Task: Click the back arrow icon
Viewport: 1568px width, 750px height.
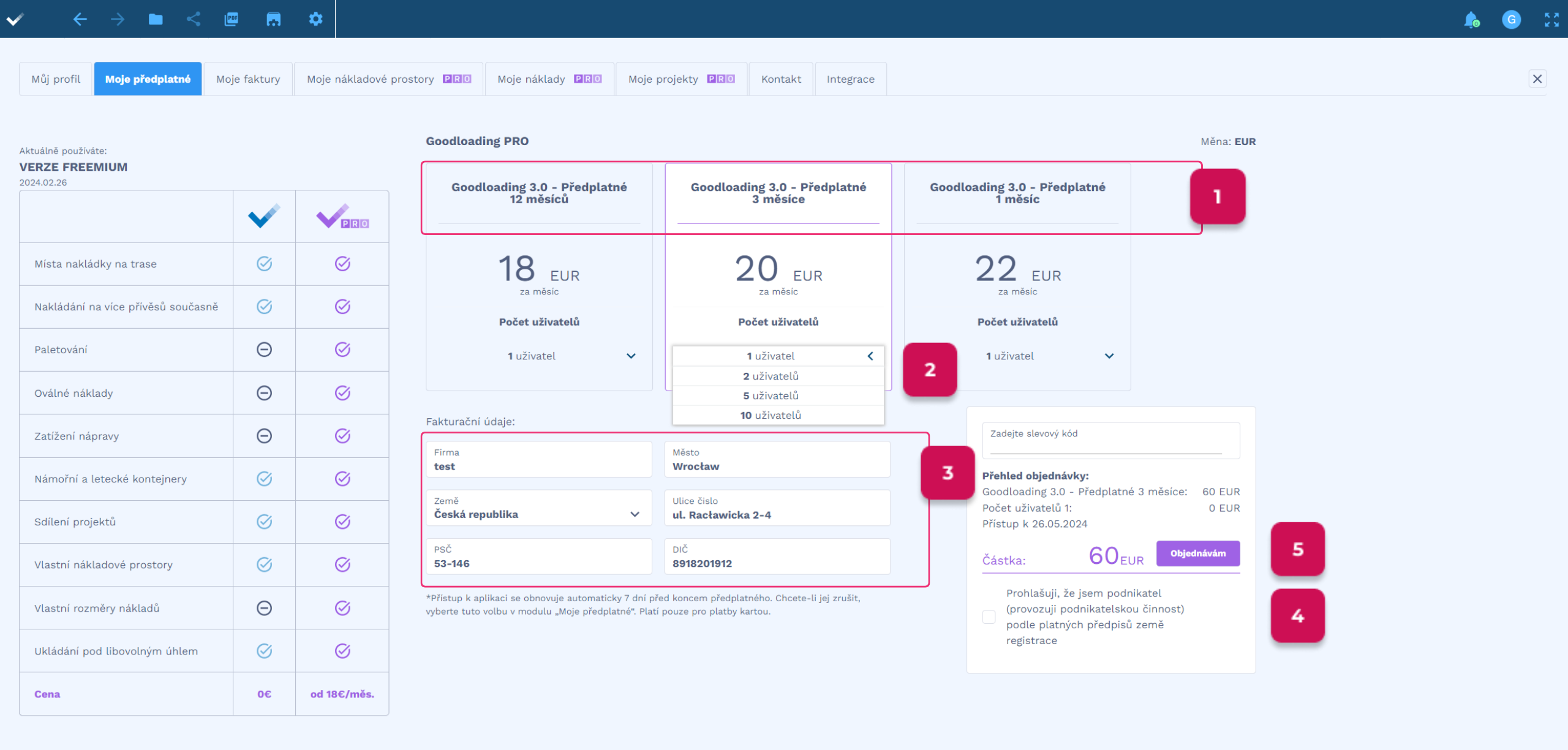Action: [x=80, y=19]
